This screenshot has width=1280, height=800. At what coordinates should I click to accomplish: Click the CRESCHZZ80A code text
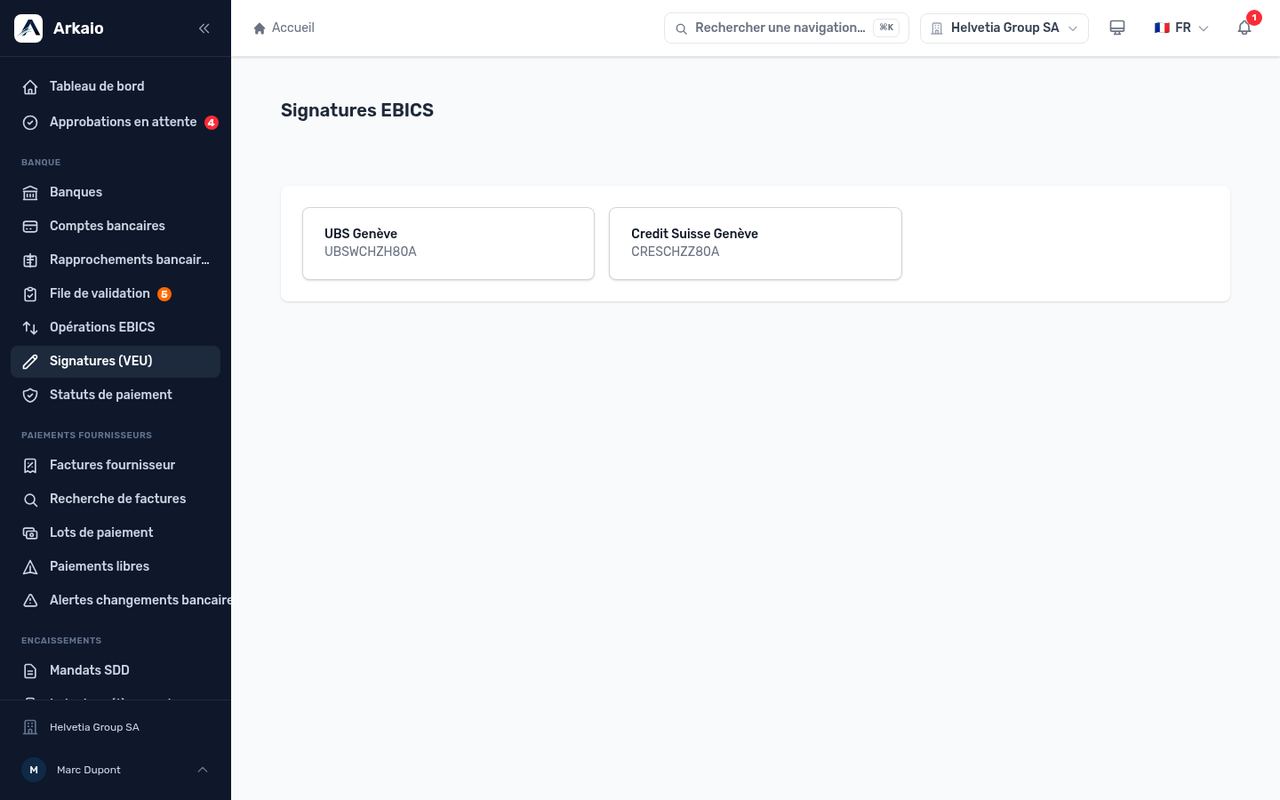click(675, 252)
